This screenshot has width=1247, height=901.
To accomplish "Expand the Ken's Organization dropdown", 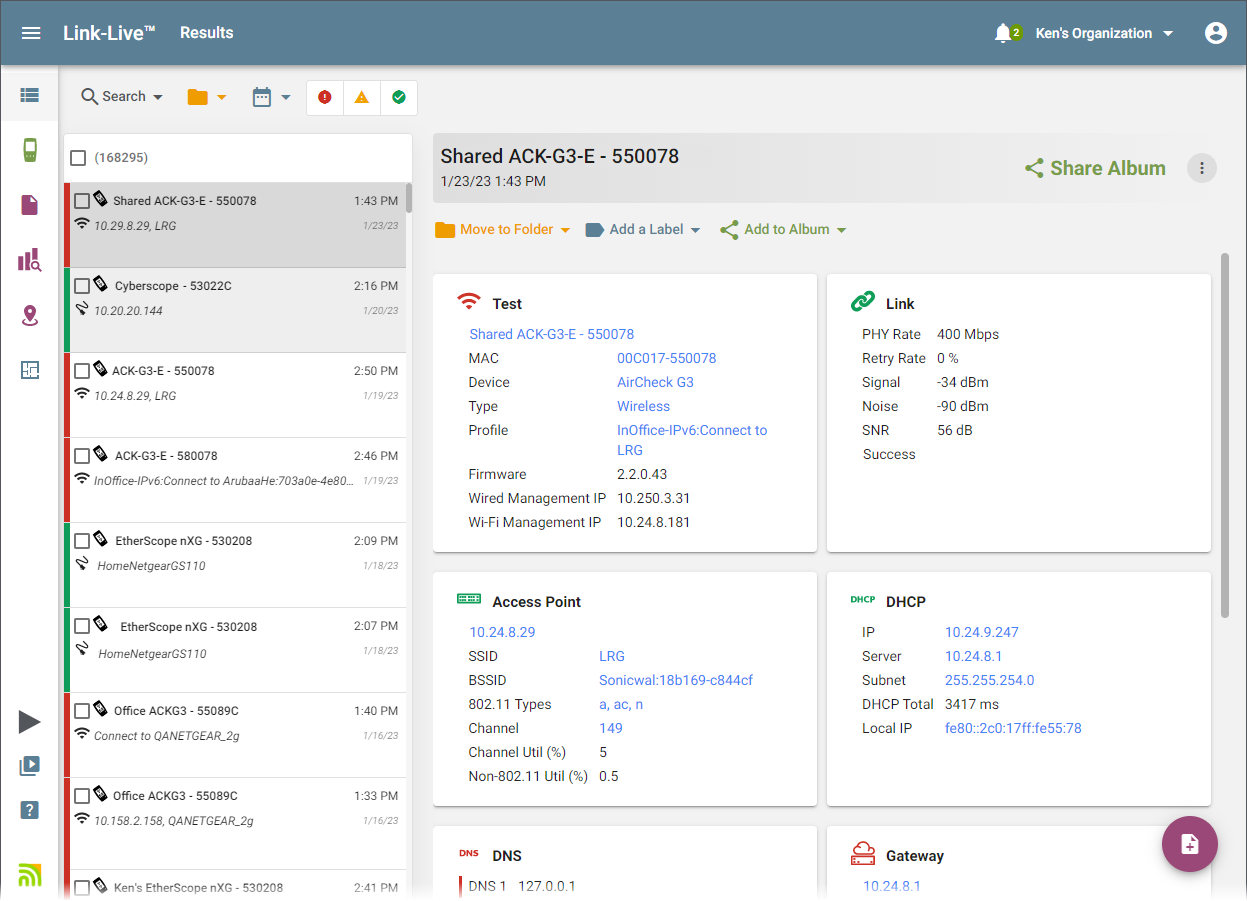I will pos(1104,33).
